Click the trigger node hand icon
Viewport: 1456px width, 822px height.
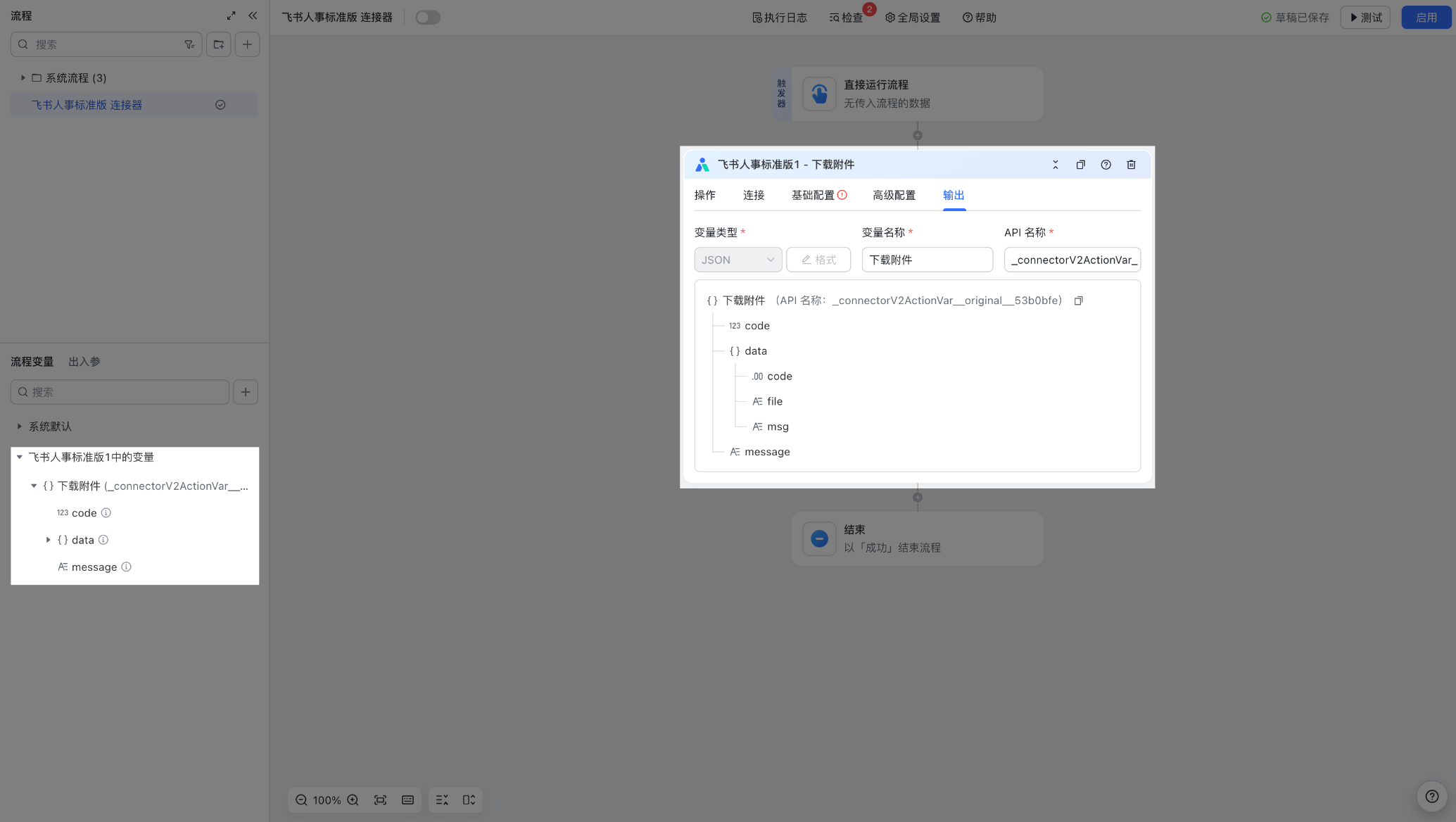[820, 94]
